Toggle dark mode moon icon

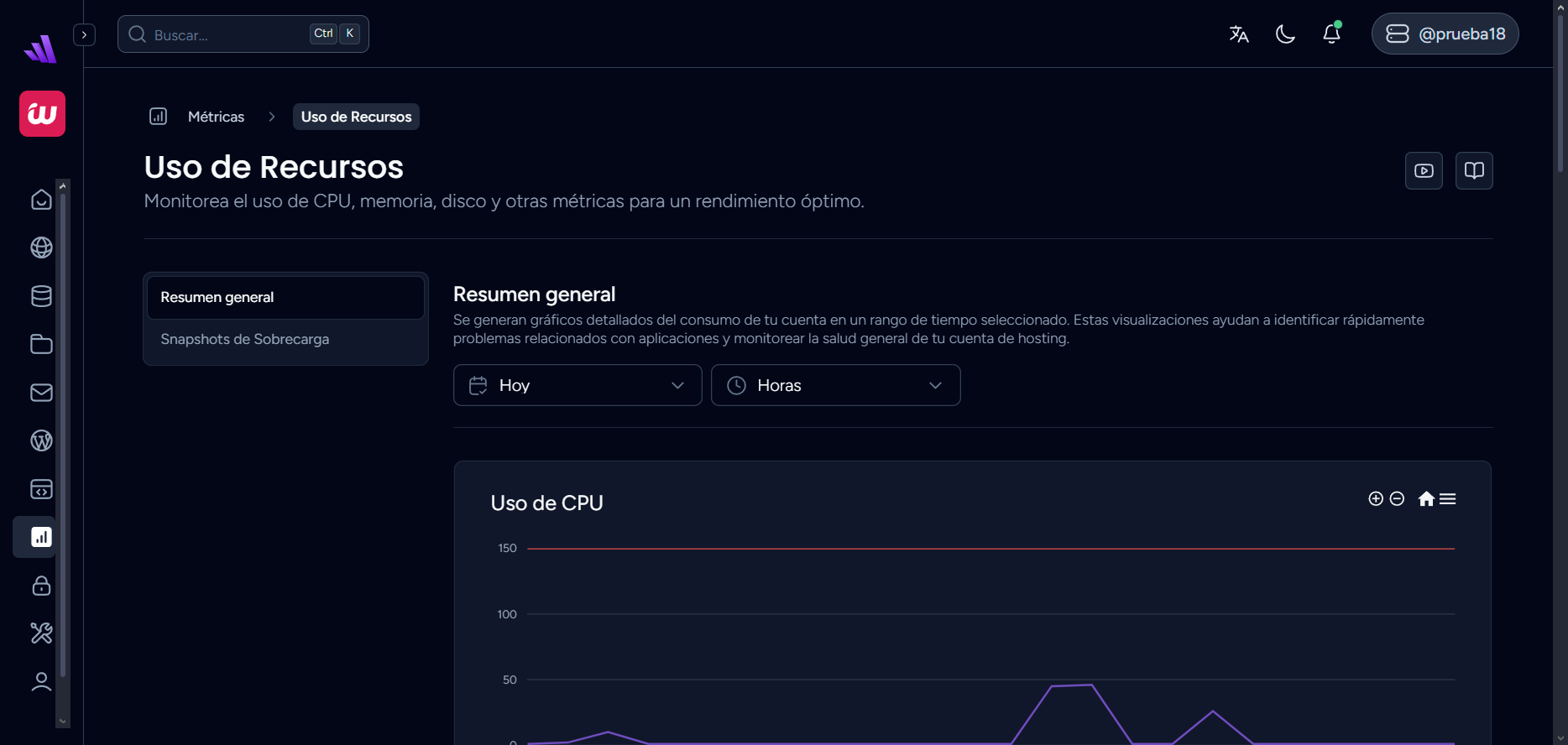point(1285,34)
